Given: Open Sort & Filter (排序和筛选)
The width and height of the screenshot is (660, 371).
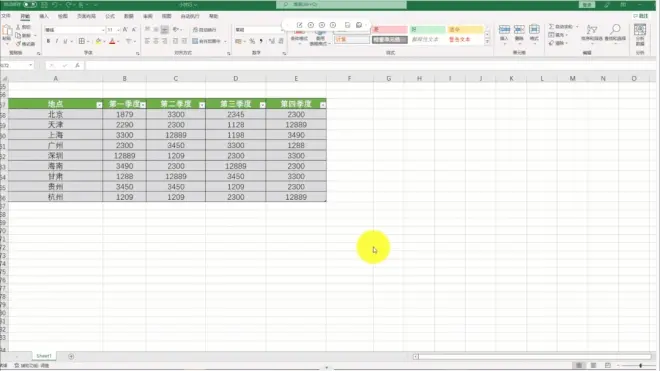Looking at the screenshot, I should click(x=592, y=33).
